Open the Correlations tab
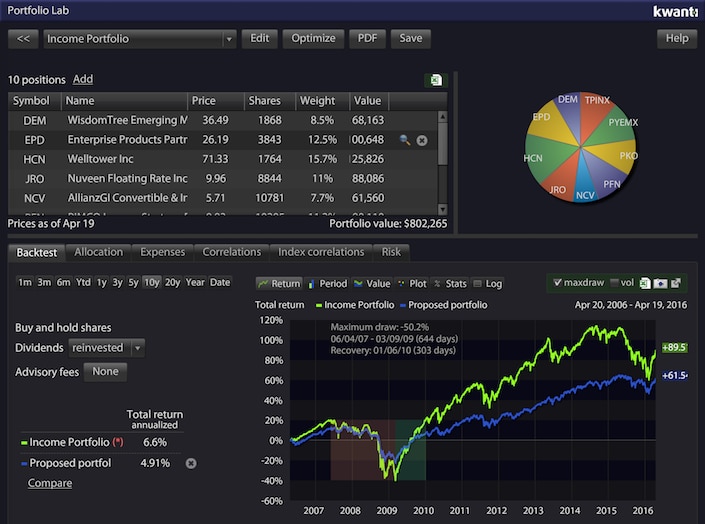The width and height of the screenshot is (705, 524). point(232,252)
